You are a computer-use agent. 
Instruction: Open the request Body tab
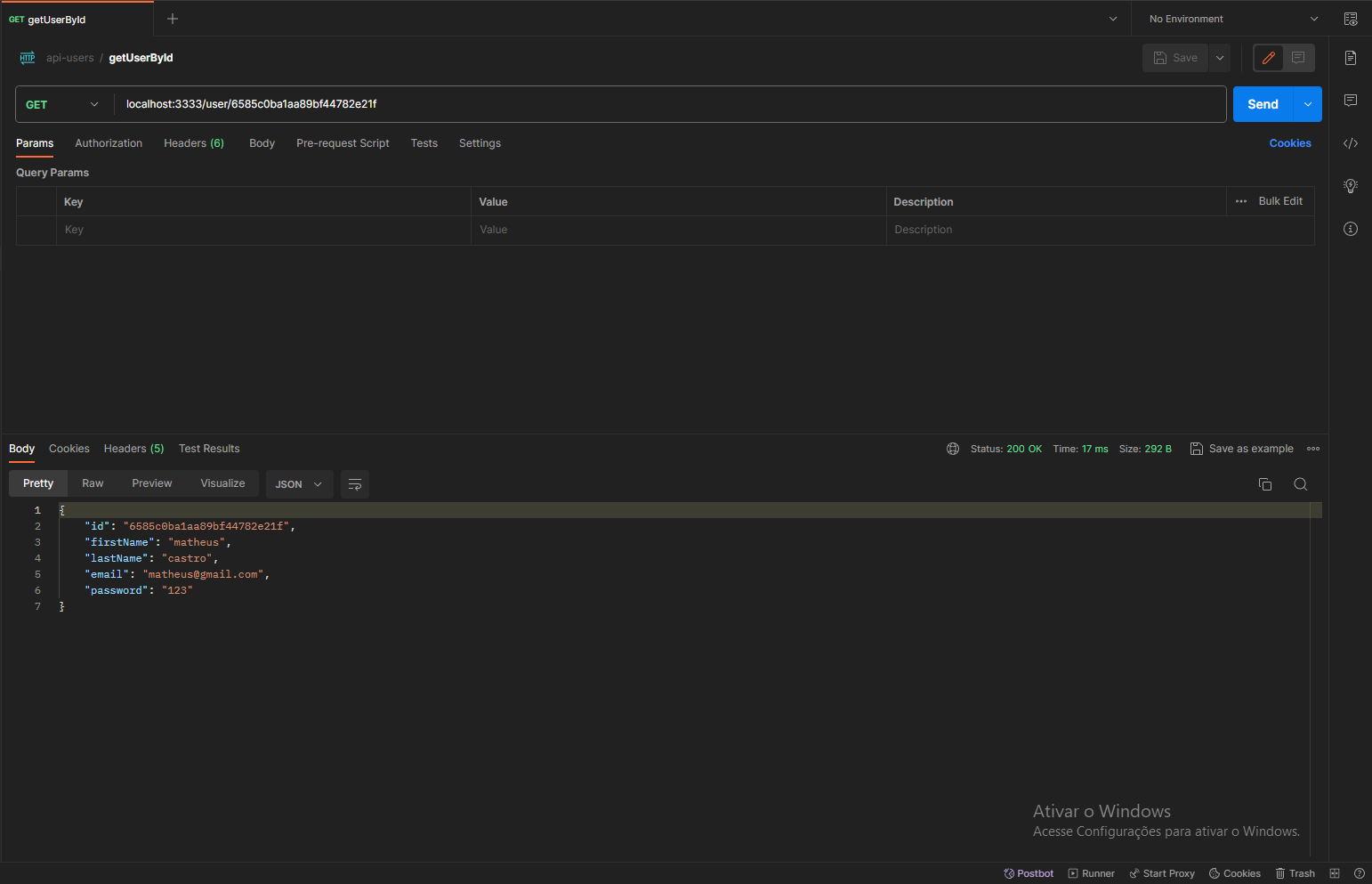pyautogui.click(x=262, y=143)
